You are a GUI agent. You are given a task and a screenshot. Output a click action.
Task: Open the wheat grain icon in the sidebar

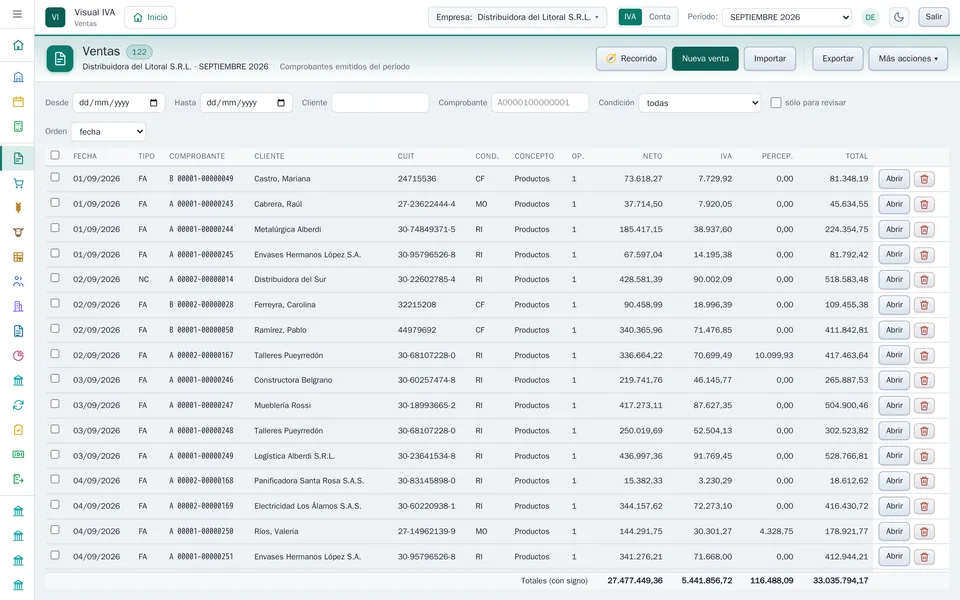click(18, 208)
